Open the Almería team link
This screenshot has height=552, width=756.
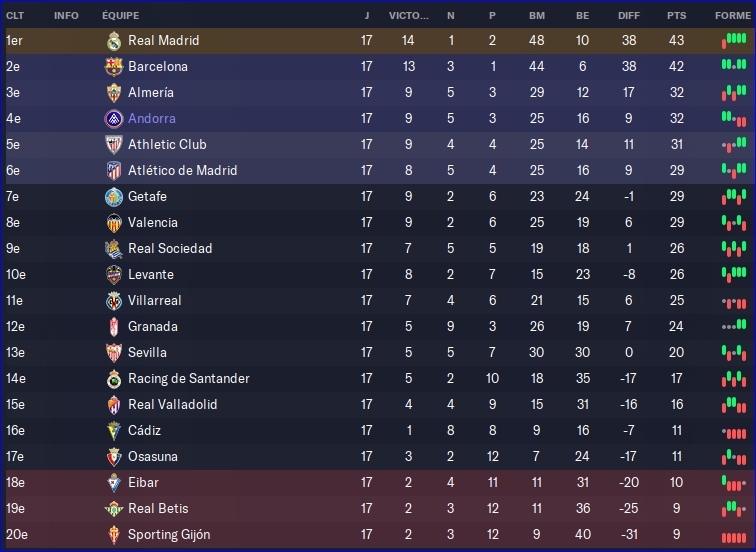click(x=150, y=93)
